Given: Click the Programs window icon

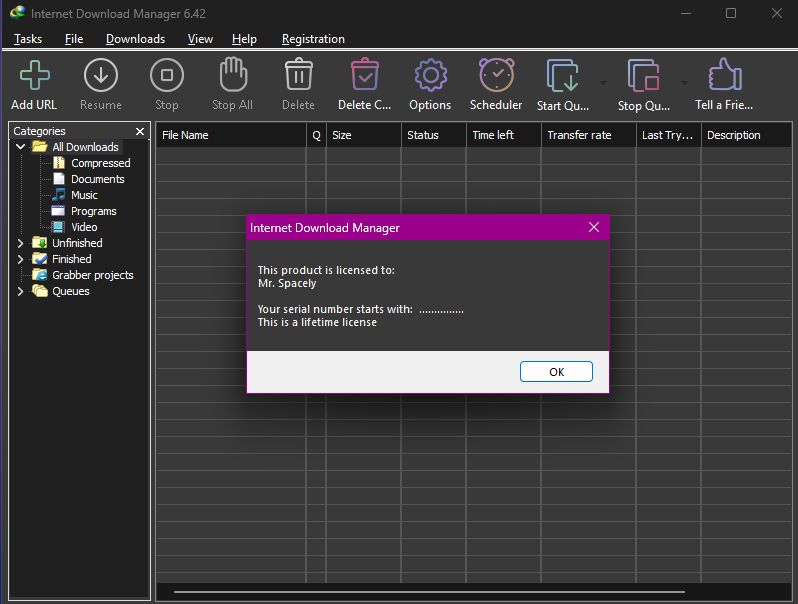Looking at the screenshot, I should pyautogui.click(x=59, y=211).
